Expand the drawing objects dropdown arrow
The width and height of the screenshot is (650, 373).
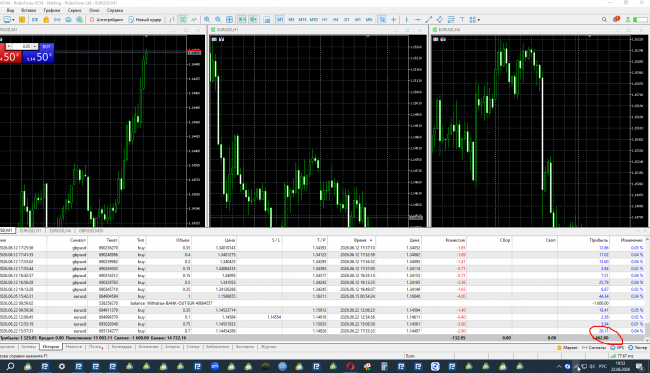click(479, 19)
